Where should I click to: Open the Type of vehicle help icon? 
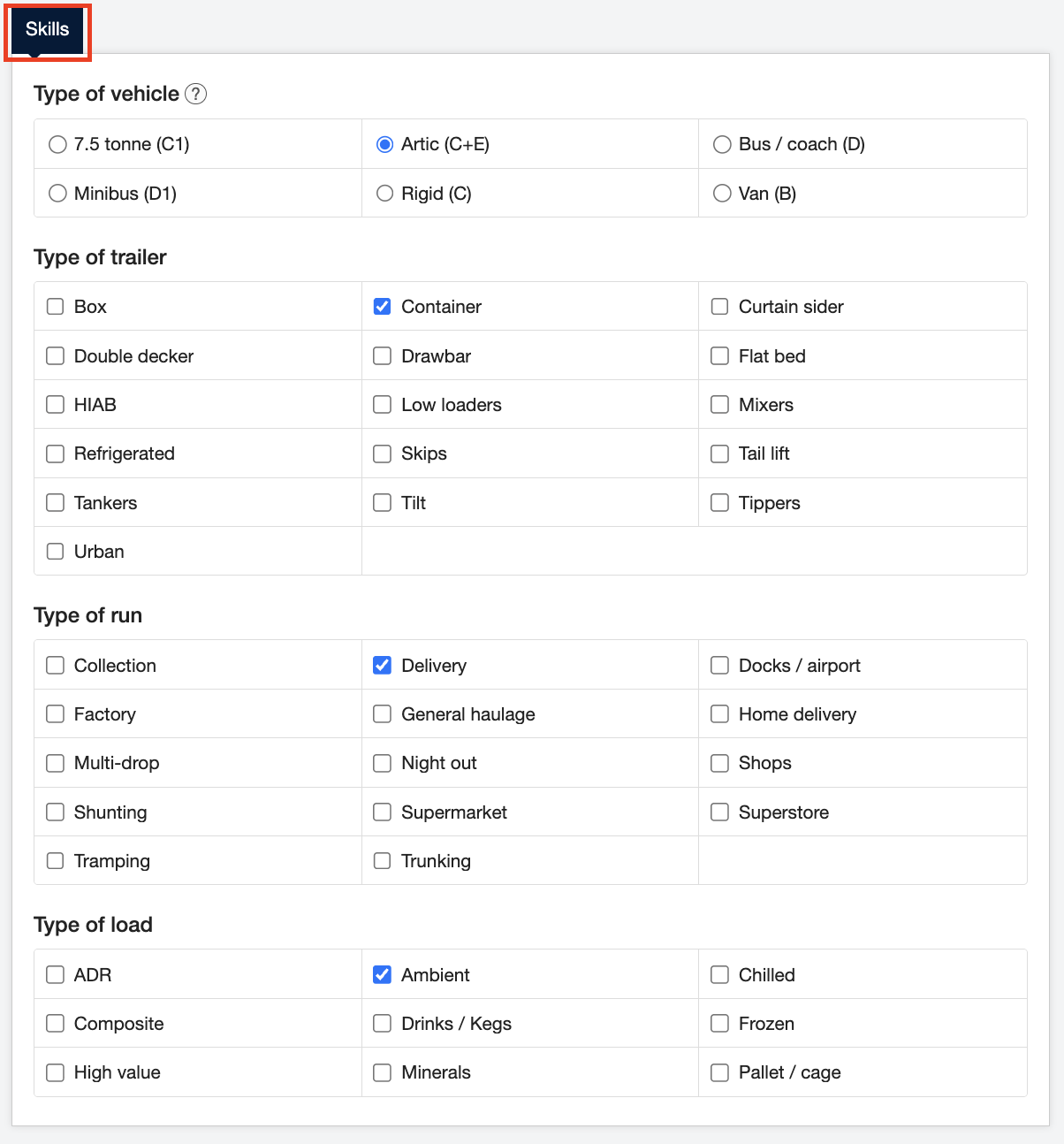[x=196, y=94]
